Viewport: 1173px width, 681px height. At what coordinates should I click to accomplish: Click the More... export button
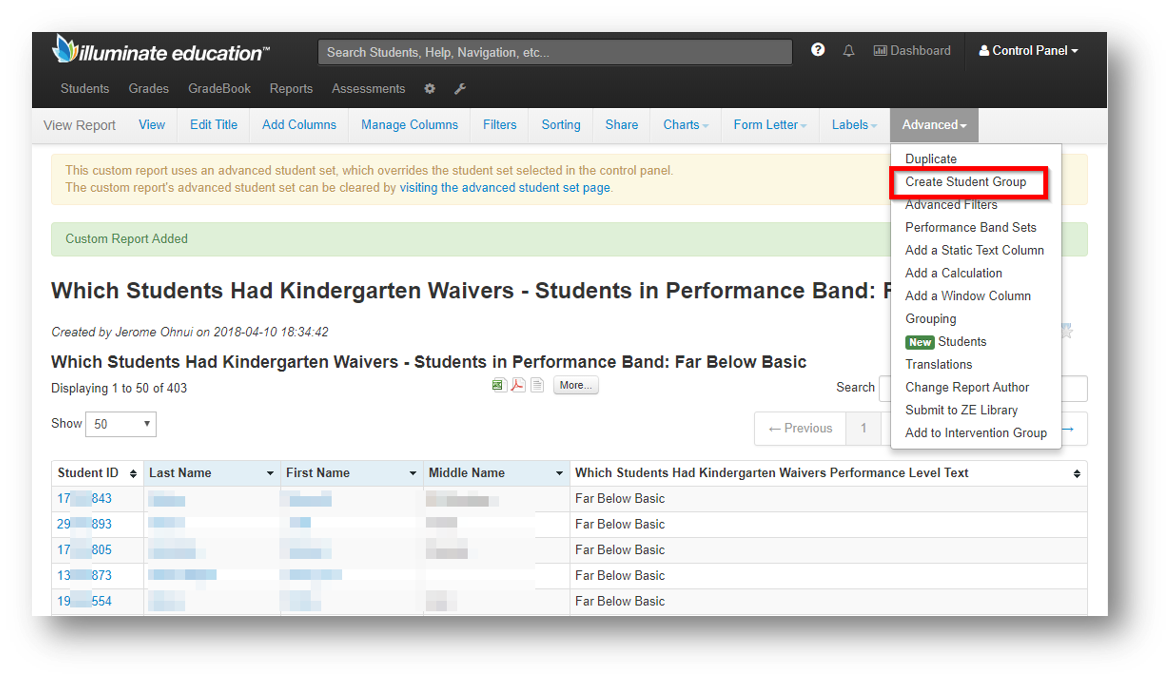coord(575,385)
